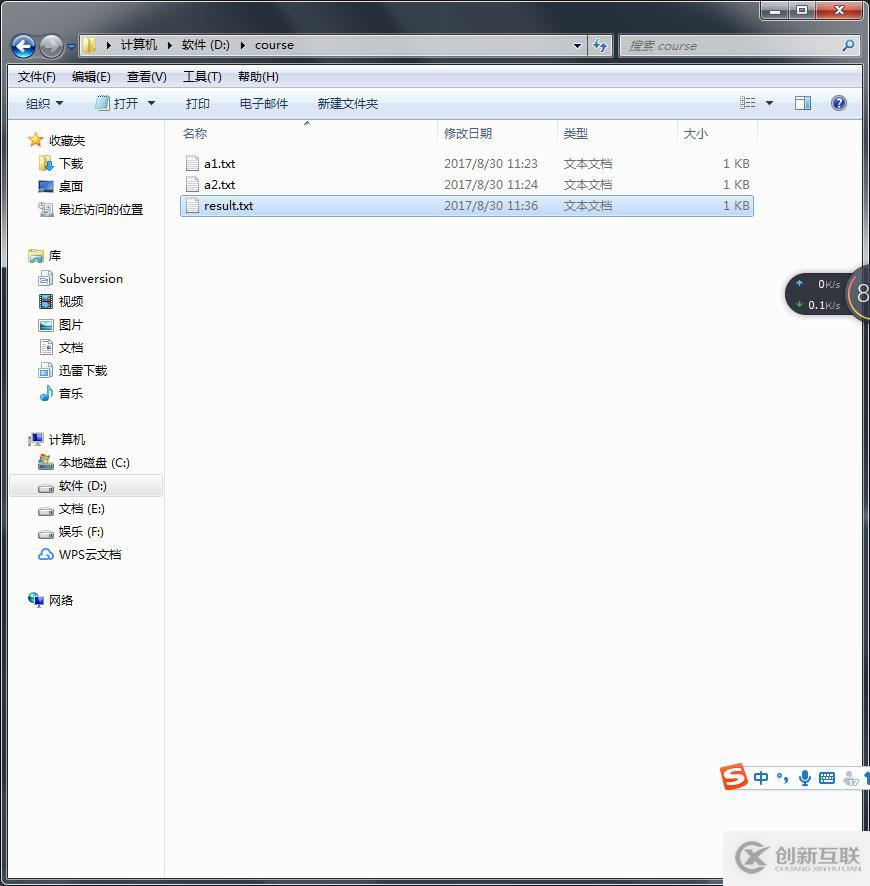
Task: Click the a2.txt file icon
Action: click(x=192, y=184)
